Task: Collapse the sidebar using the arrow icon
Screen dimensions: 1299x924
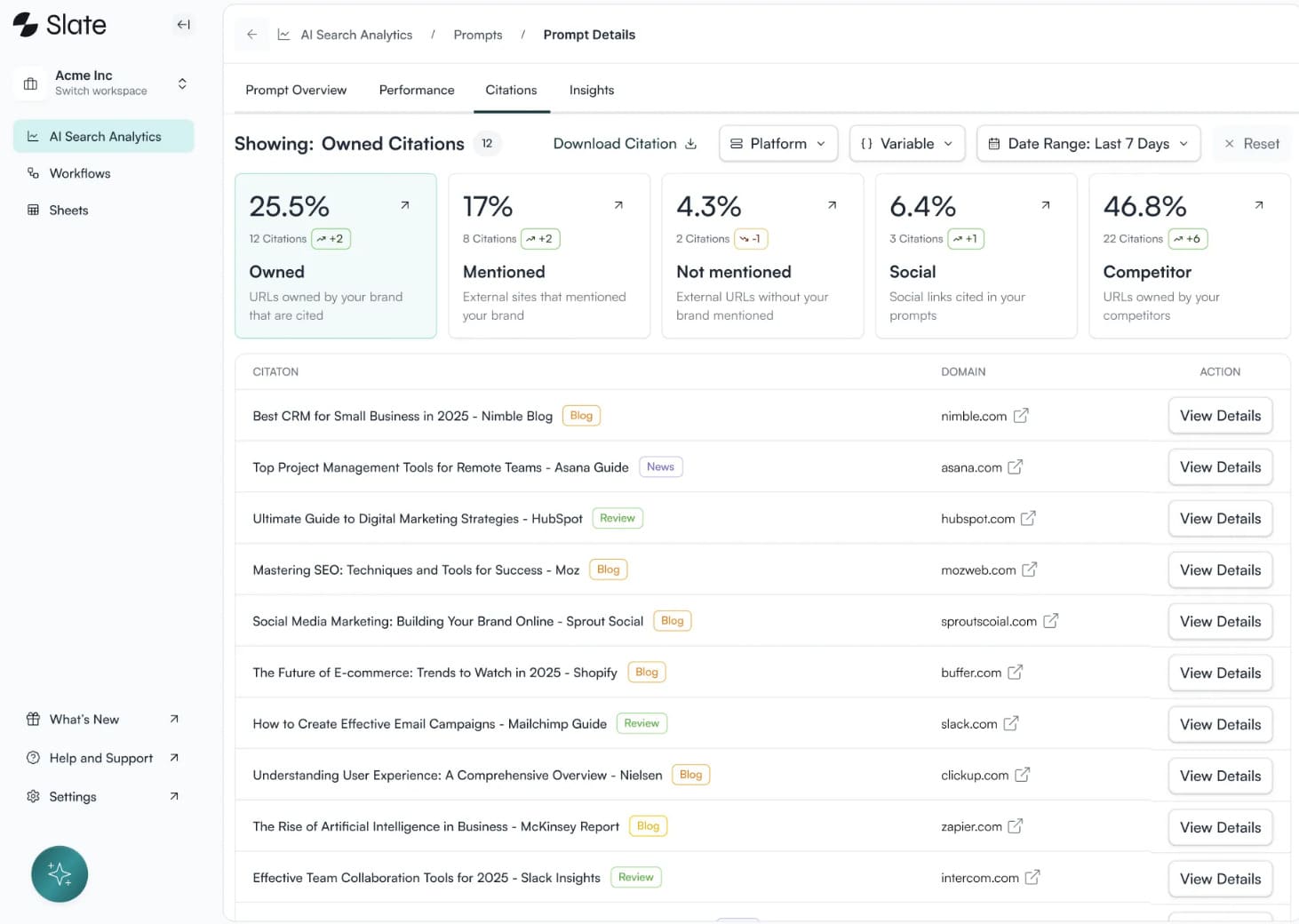Action: [183, 25]
